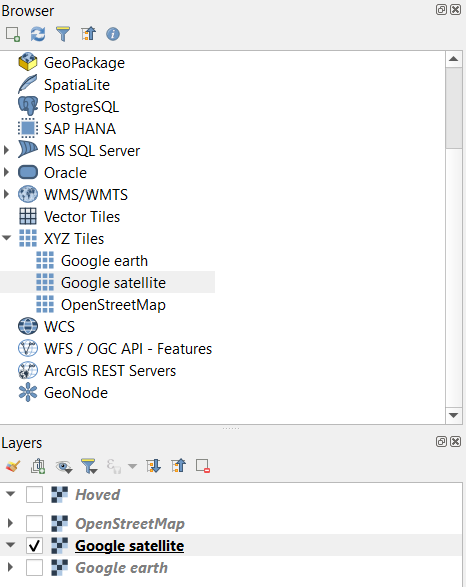Click the Add Group icon in Layers
Viewport: 466px width, 587px height.
(38, 466)
